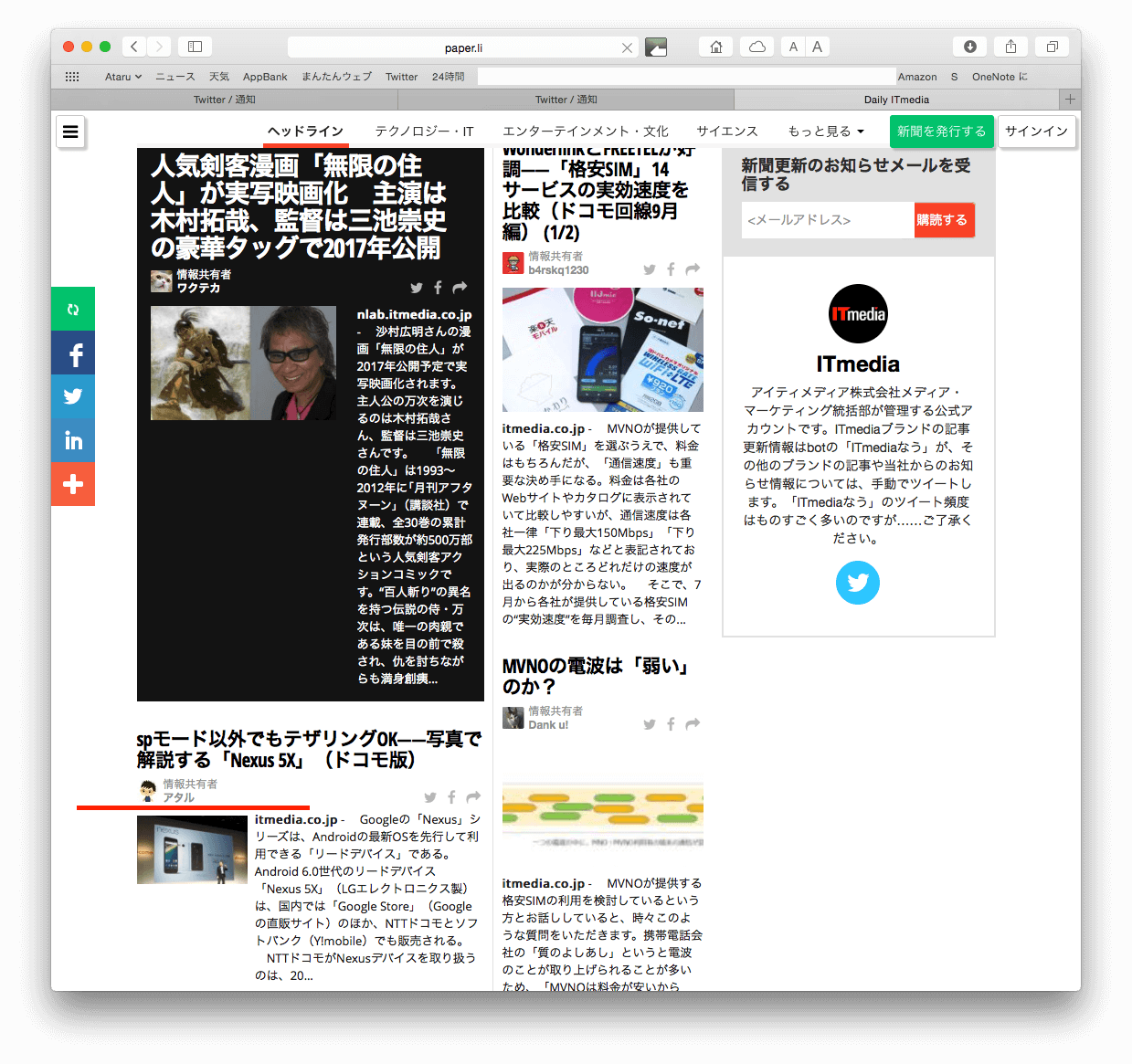Open the 無限の住人 article image
The width and height of the screenshot is (1132, 1064).
[x=243, y=363]
